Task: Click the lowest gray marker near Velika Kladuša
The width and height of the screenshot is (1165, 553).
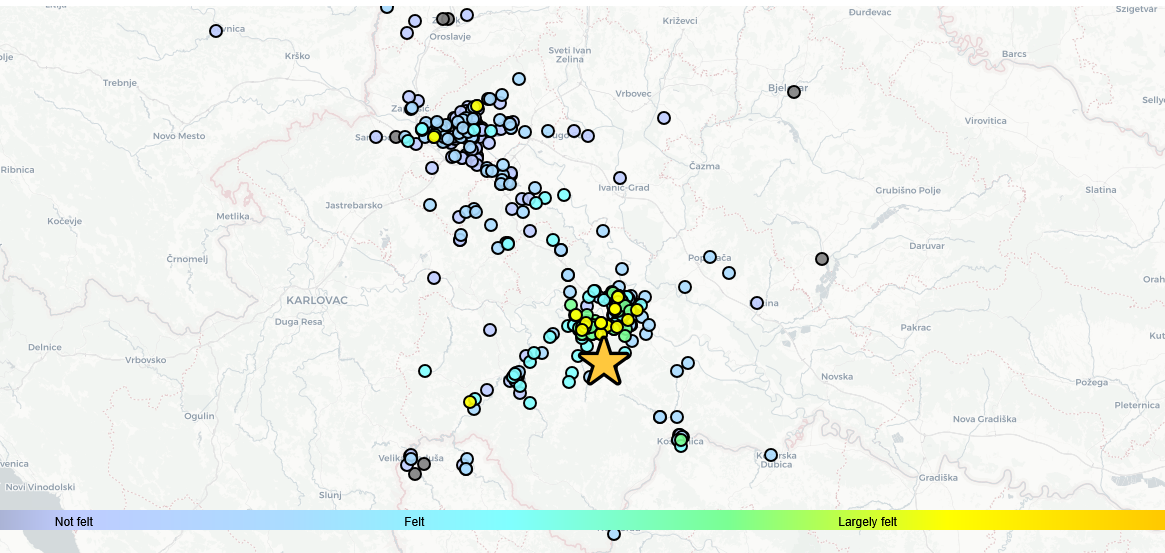Action: coord(415,473)
